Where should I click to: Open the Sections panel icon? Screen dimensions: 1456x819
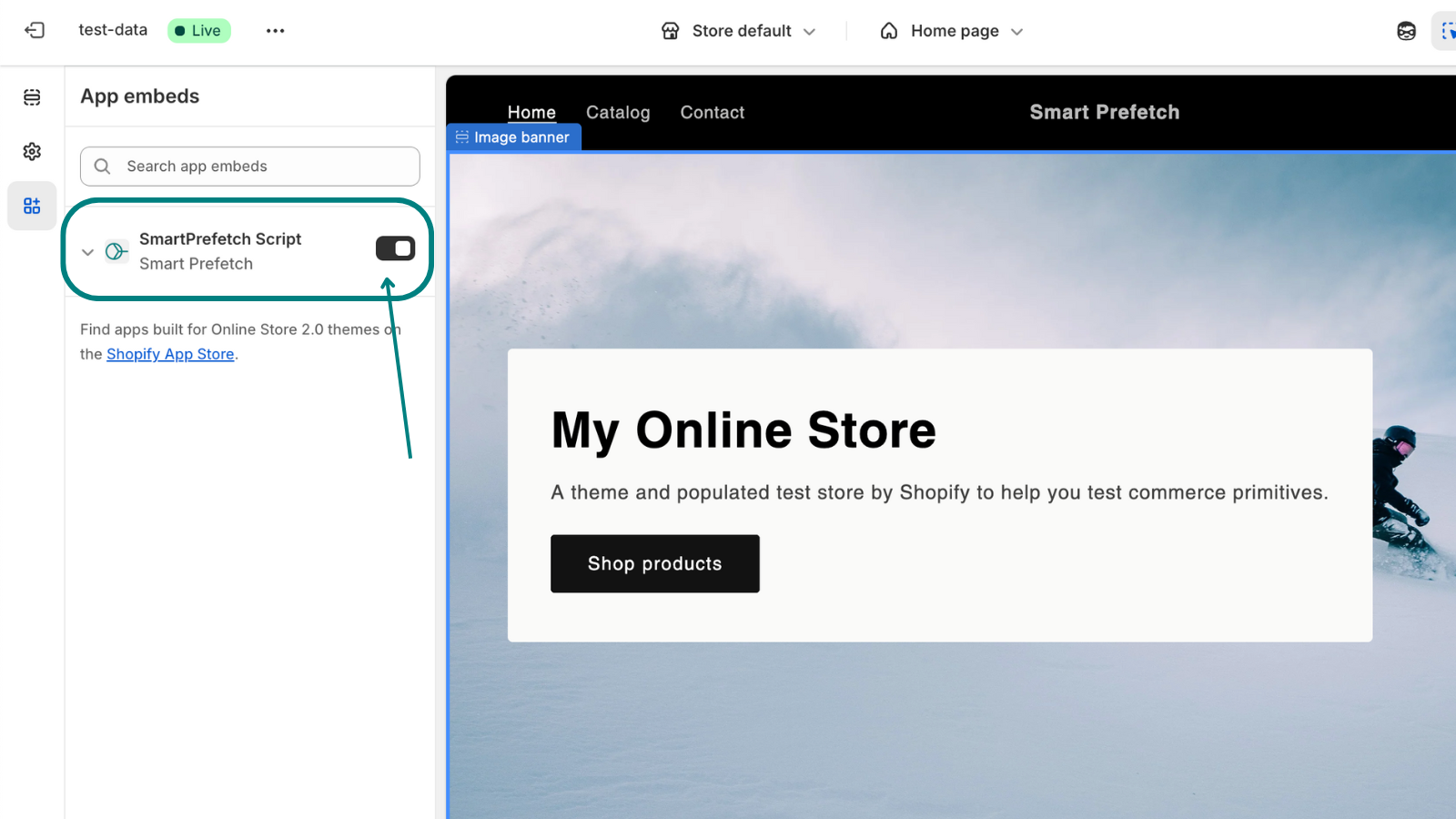point(32,96)
